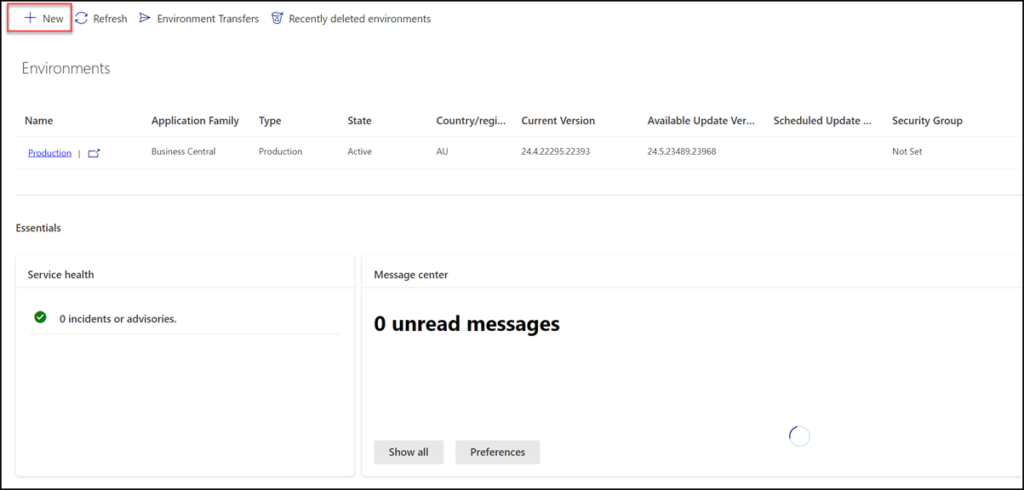Sort by Scheduled Update column header
This screenshot has width=1024, height=490.
coord(822,121)
